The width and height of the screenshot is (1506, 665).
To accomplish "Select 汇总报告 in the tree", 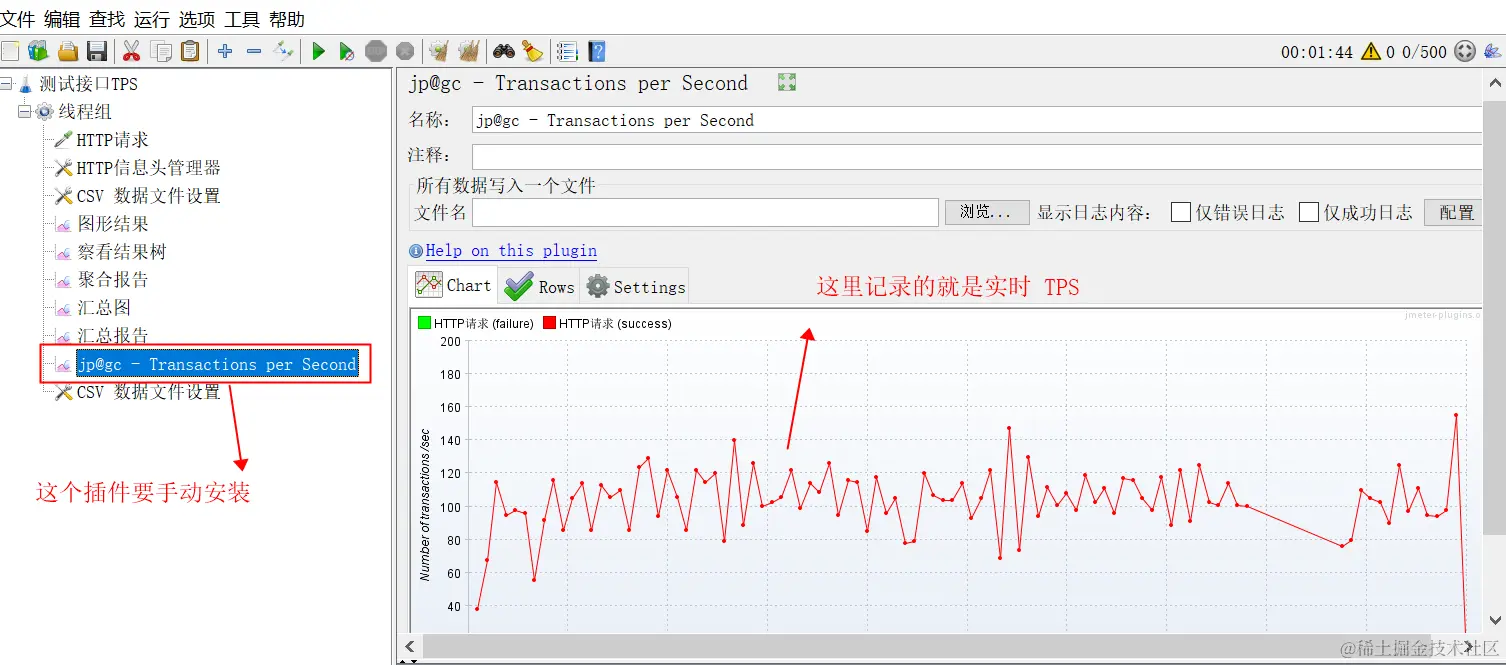I will 113,336.
